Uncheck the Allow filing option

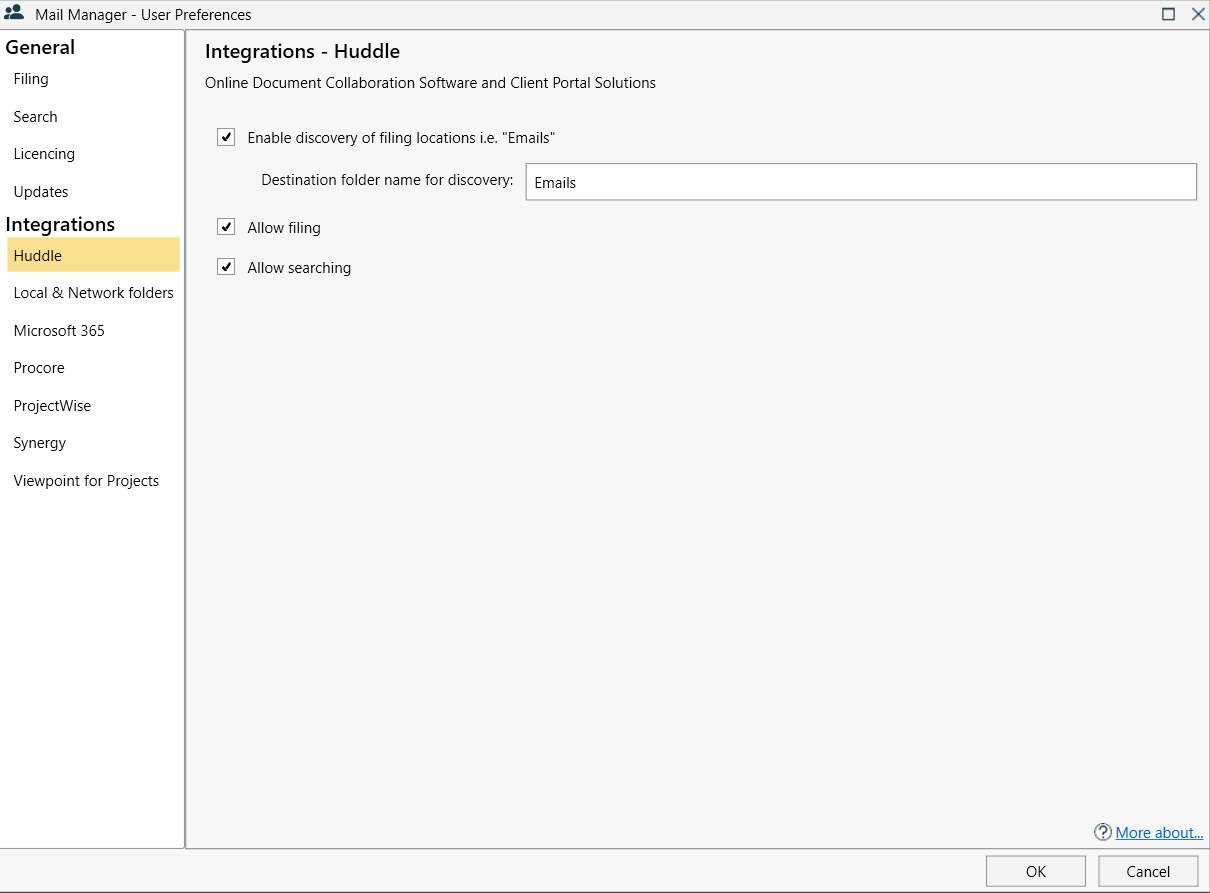[x=226, y=226]
